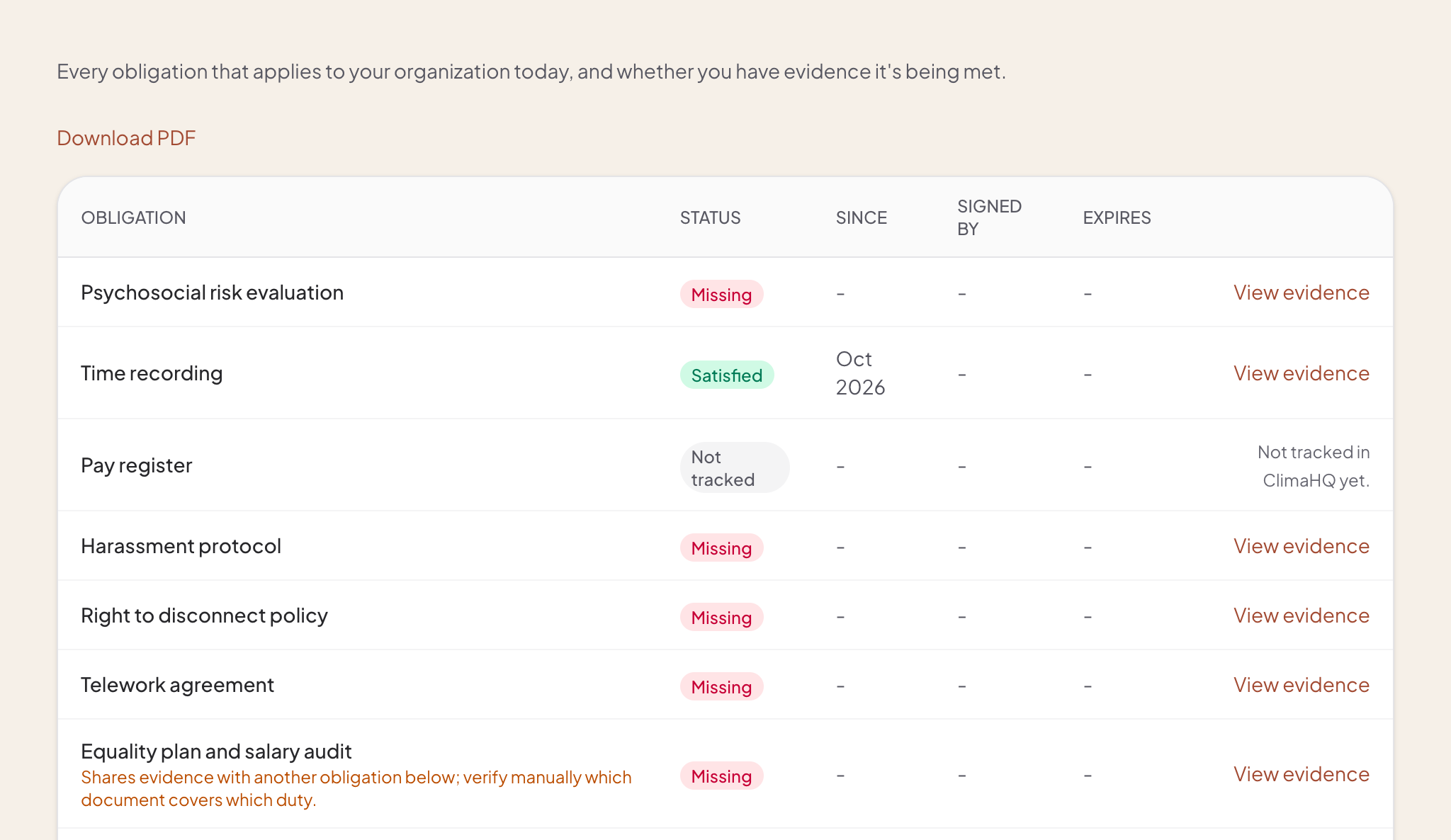Image resolution: width=1451 pixels, height=840 pixels.
Task: Select the Time recording obligation name
Action: coord(152,373)
